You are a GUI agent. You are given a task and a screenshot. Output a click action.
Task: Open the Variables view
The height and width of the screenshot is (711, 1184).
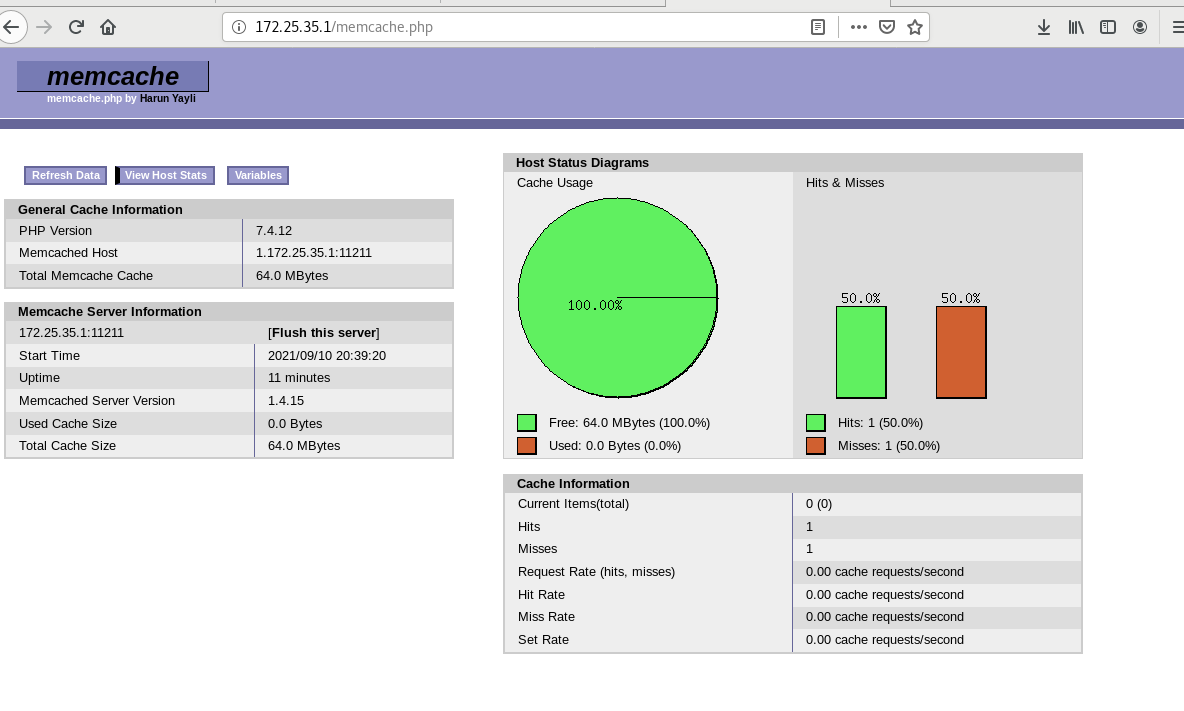click(258, 175)
